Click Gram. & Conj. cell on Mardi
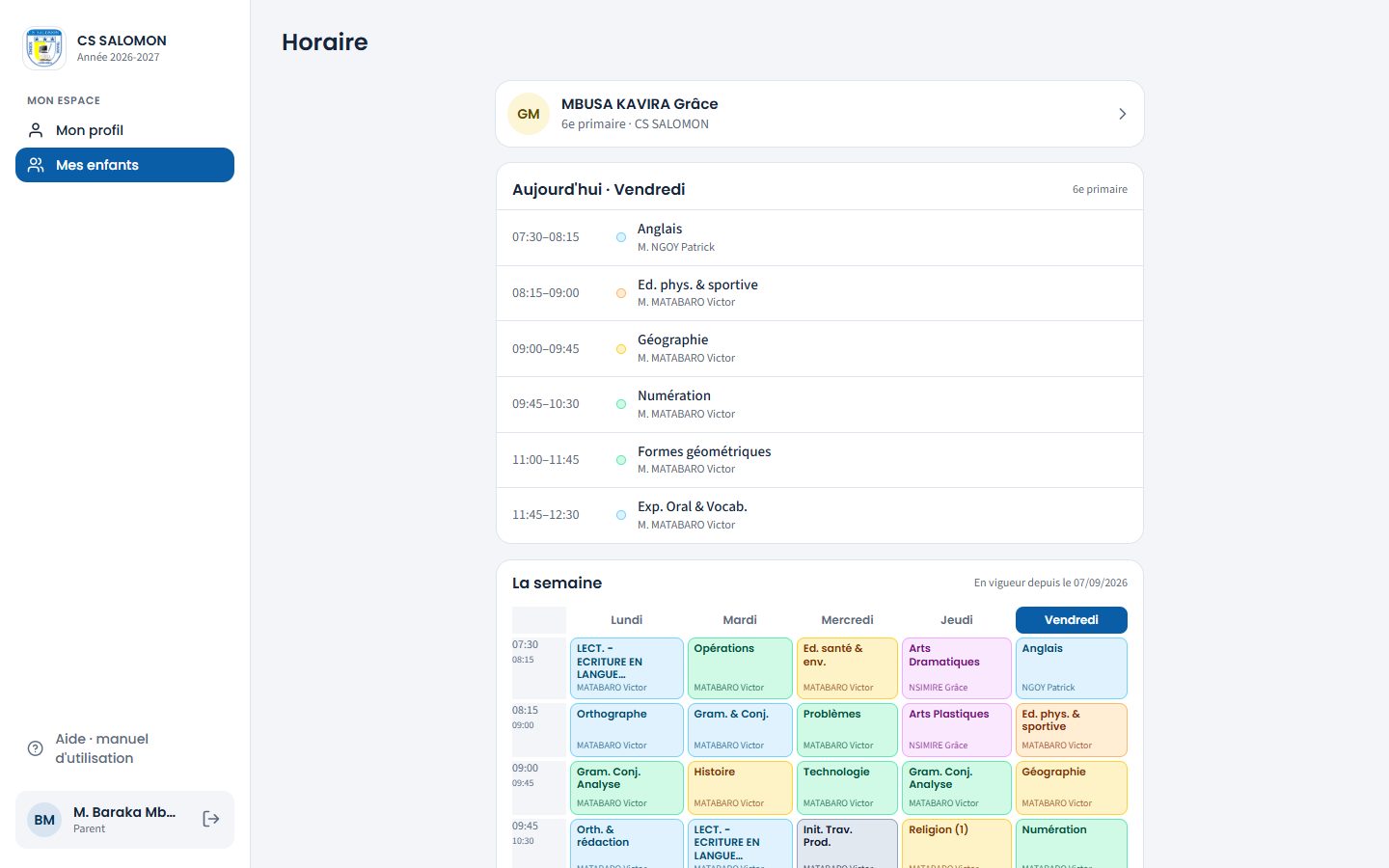1389x868 pixels. pos(740,730)
